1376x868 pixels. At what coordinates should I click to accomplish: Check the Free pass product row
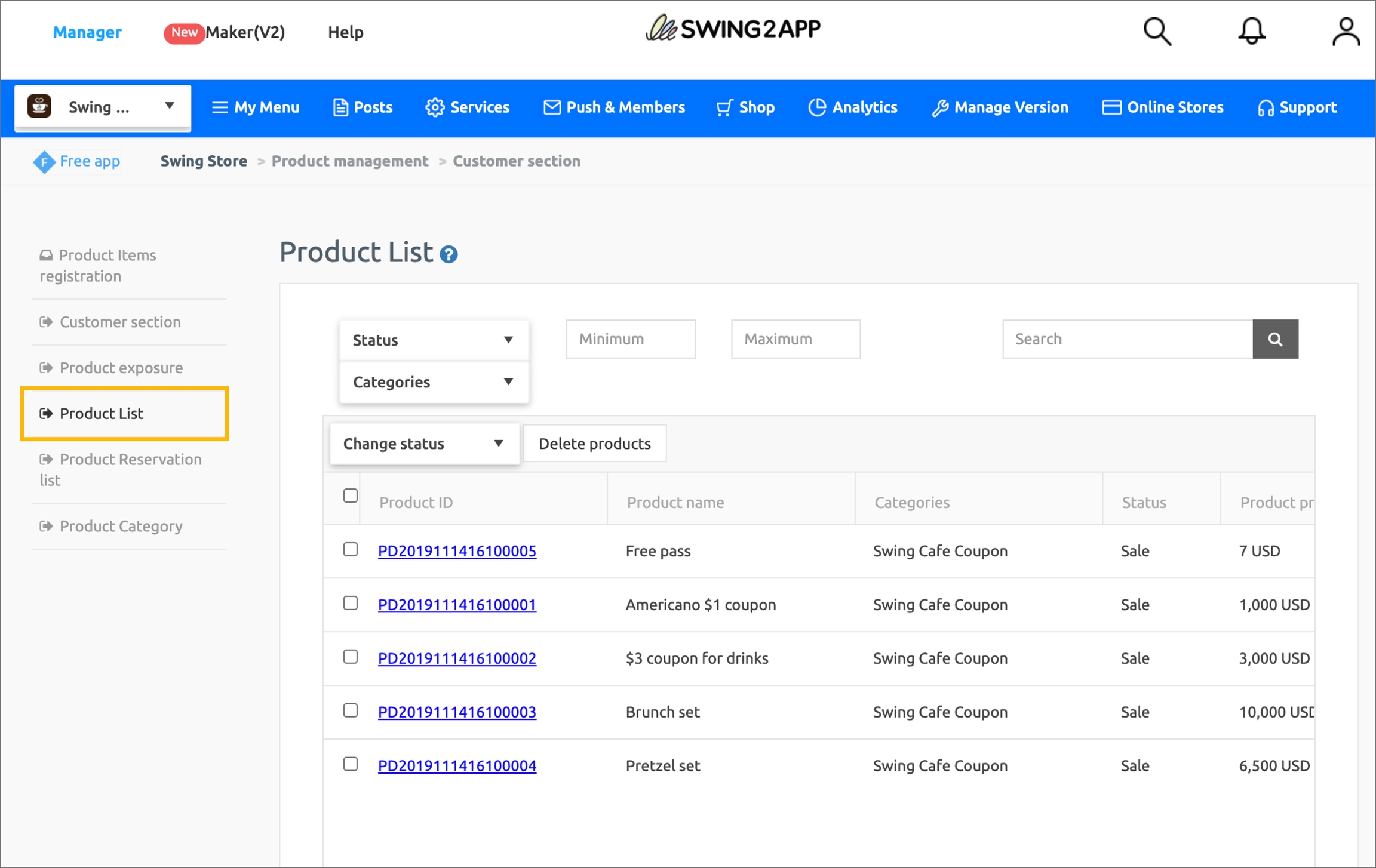[351, 549]
